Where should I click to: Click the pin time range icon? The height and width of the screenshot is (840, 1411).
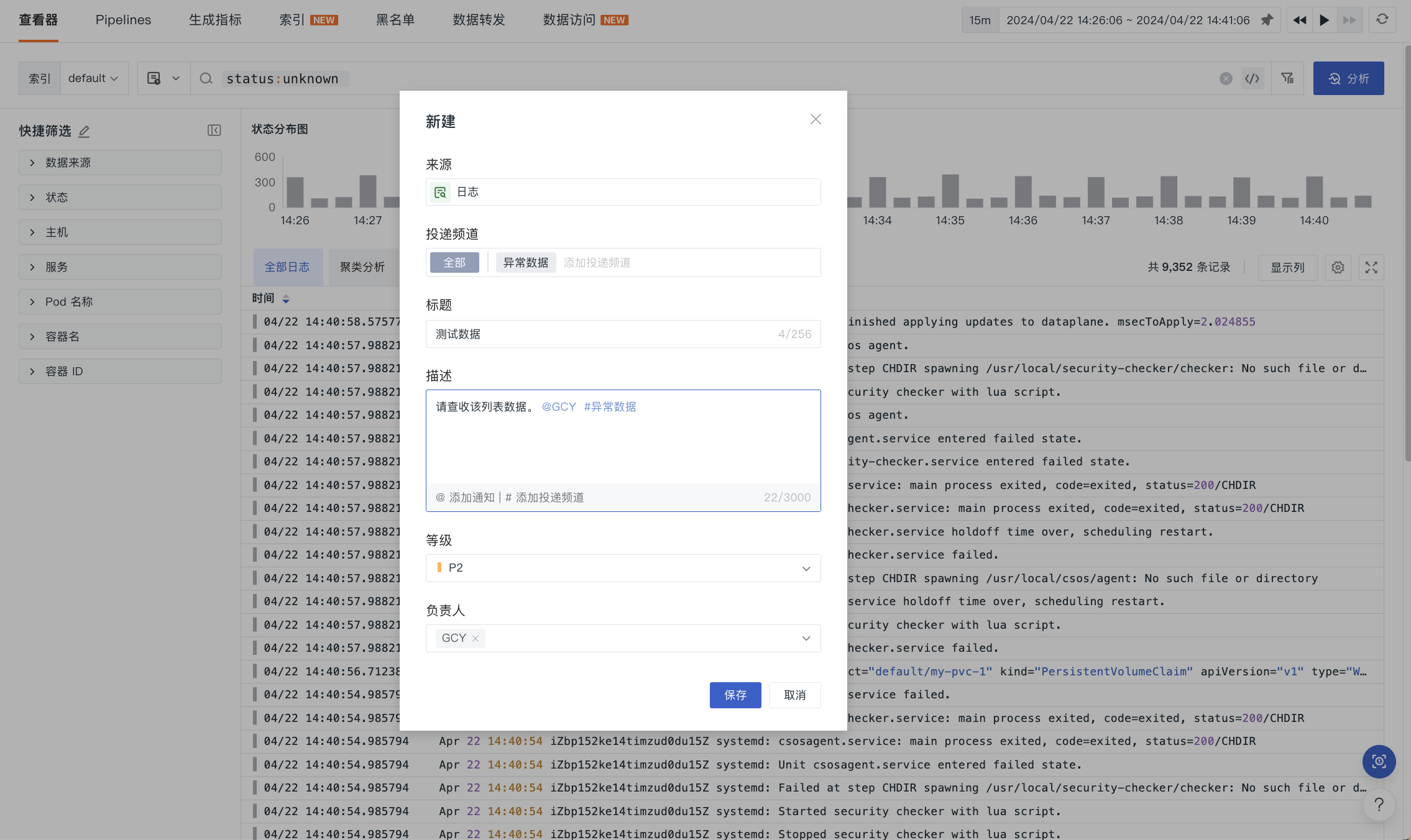(1267, 20)
